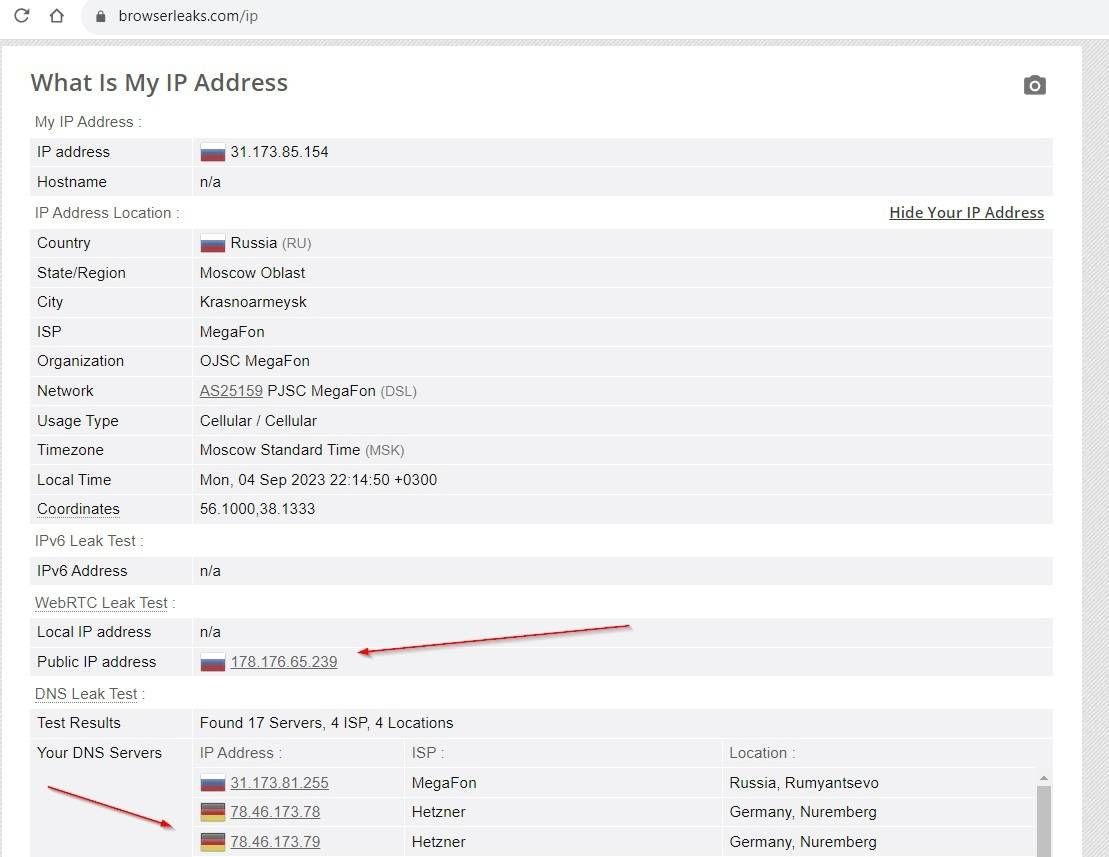Click the WebRTC Leak Test heading link

click(101, 603)
